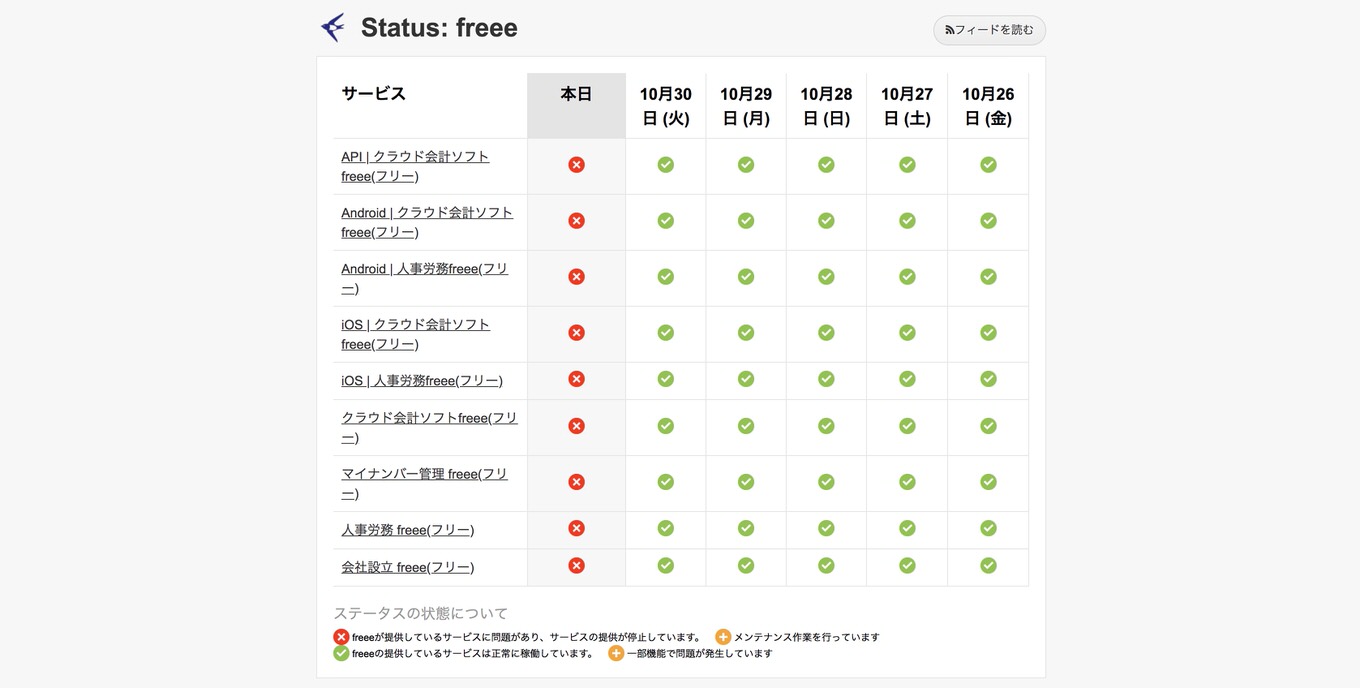The height and width of the screenshot is (688, 1360).
Task: Open クラウド会計ソフトfreee(フリー) service link
Action: click(x=429, y=428)
